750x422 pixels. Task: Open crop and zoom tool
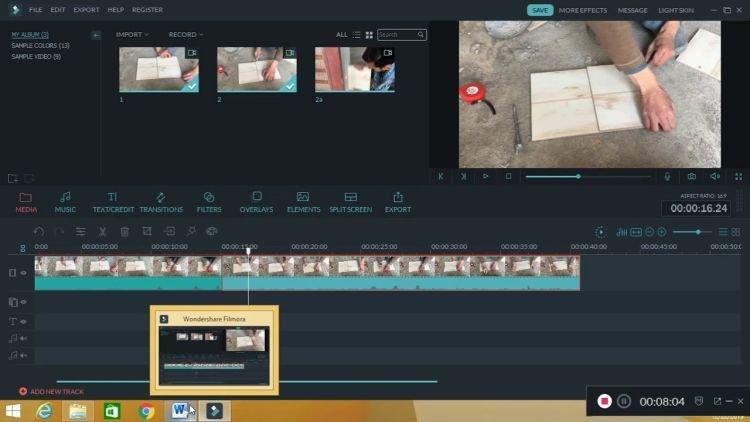pos(147,232)
